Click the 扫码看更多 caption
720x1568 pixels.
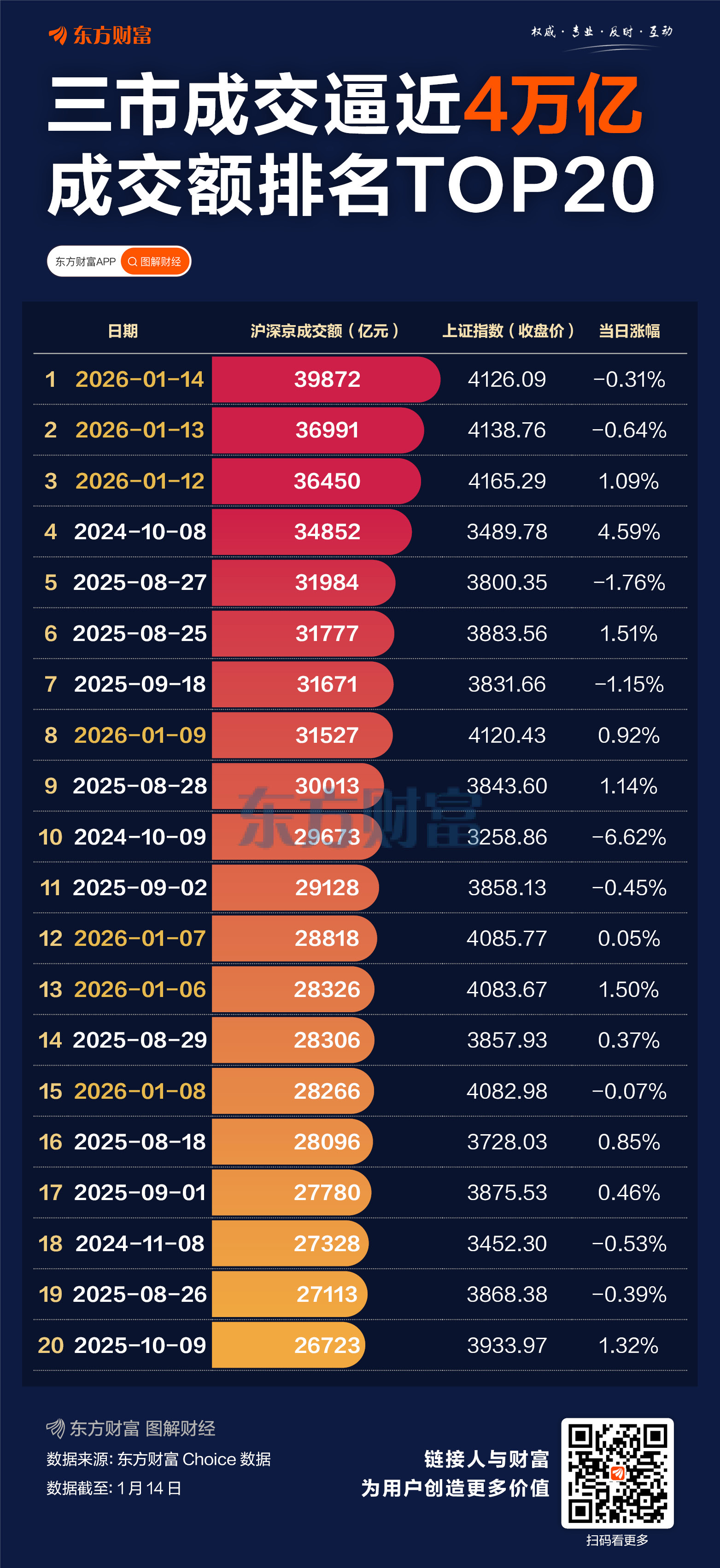click(617, 1540)
